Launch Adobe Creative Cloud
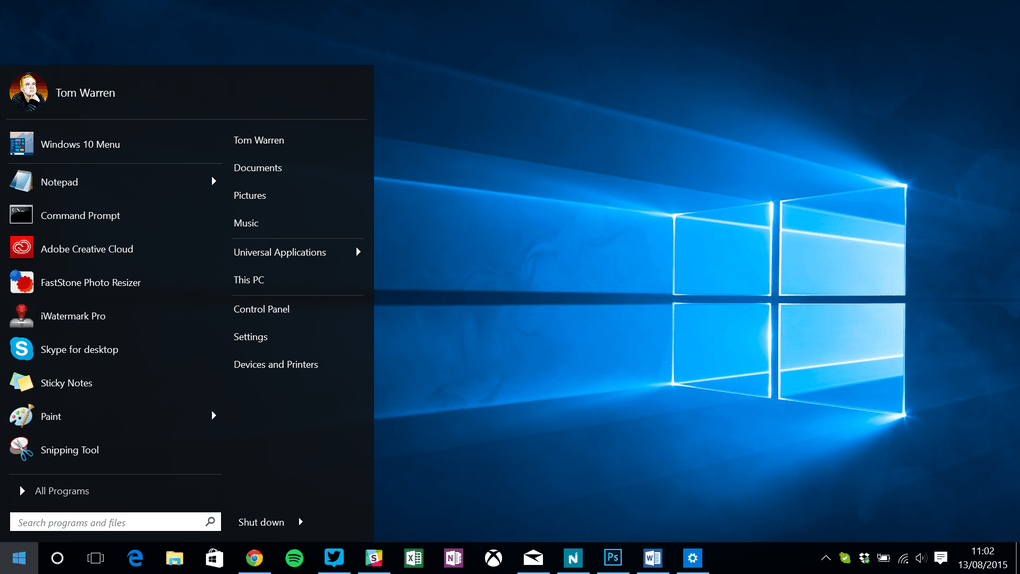The width and height of the screenshot is (1020, 574). tap(114, 249)
